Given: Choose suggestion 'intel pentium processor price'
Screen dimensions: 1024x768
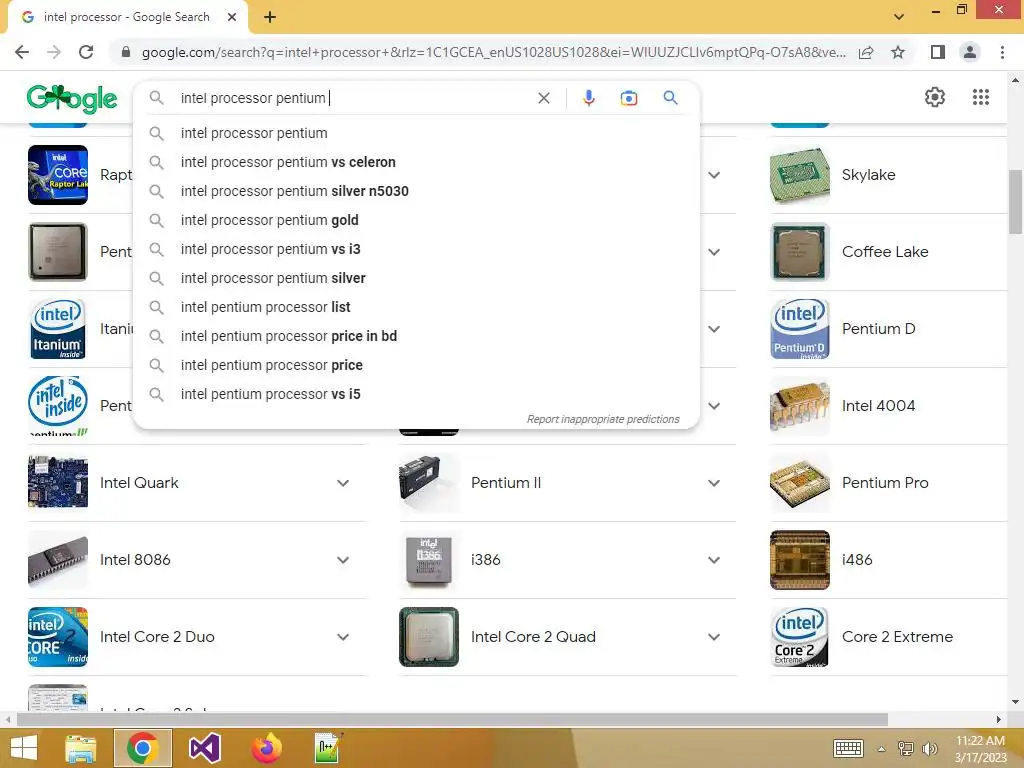Looking at the screenshot, I should pos(416,365).
